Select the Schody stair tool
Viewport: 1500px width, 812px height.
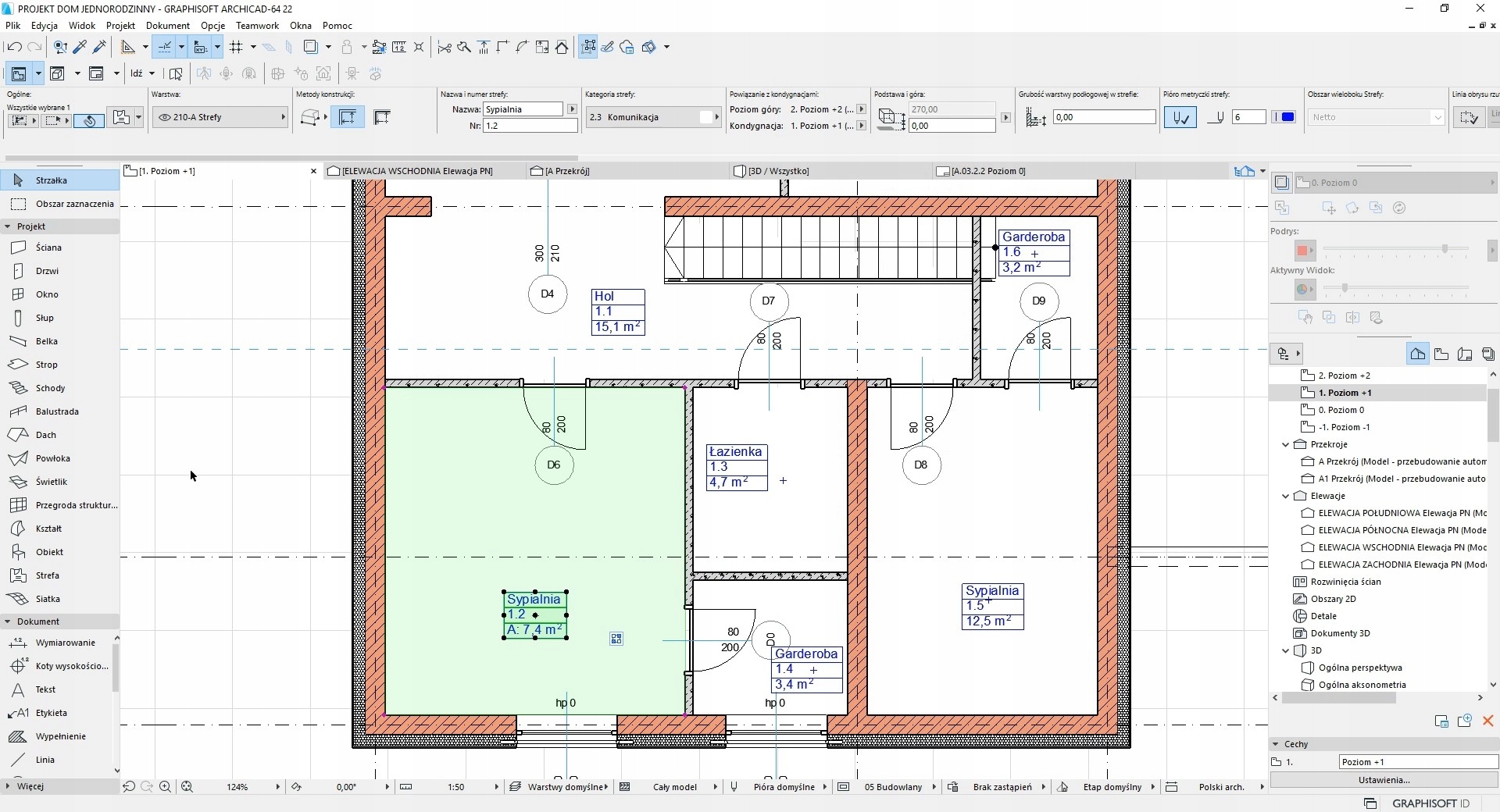[x=50, y=388]
